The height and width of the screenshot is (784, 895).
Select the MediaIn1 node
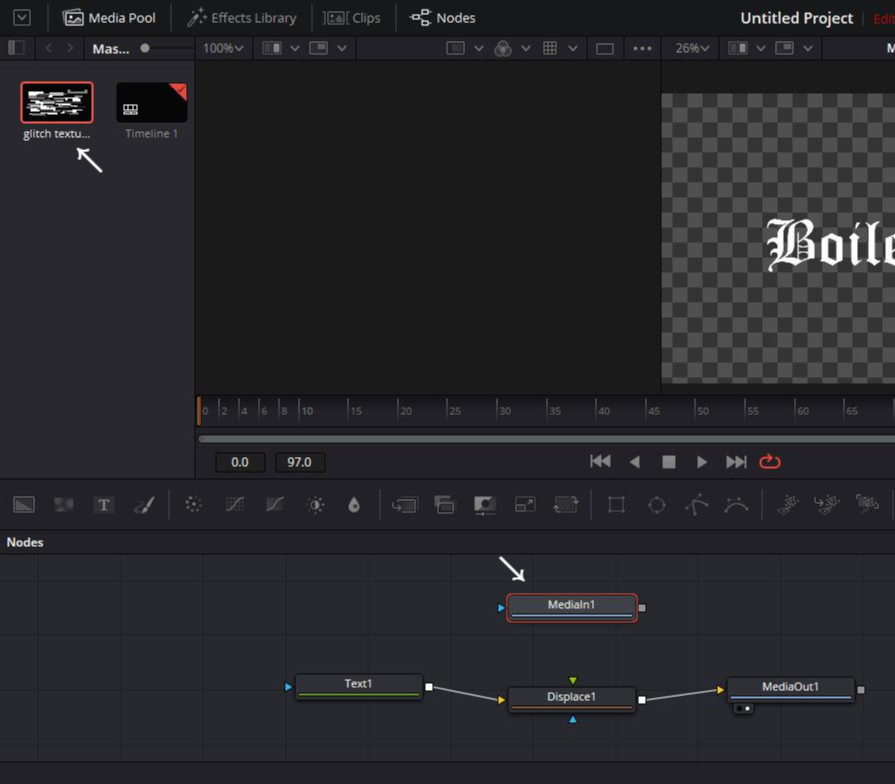[571, 608]
